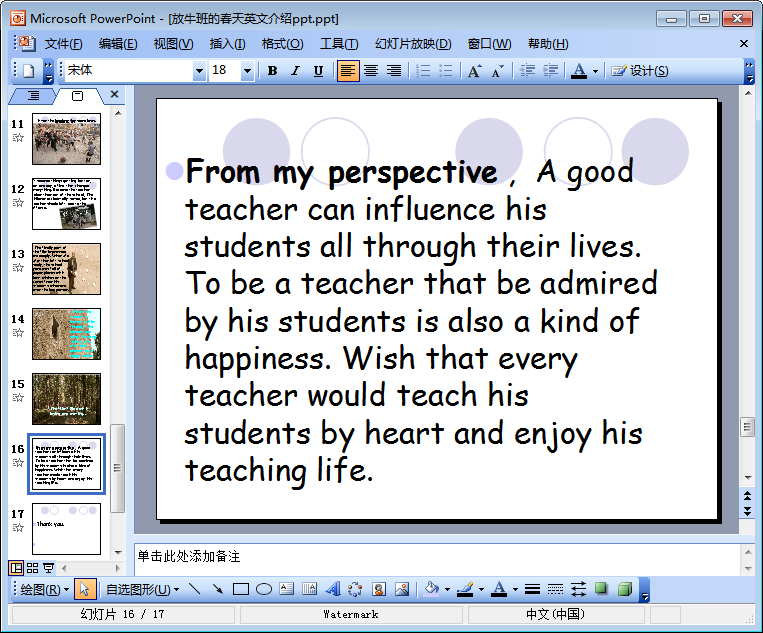The height and width of the screenshot is (633, 763).
Task: Close the slide thumbnail pane
Action: tap(114, 94)
